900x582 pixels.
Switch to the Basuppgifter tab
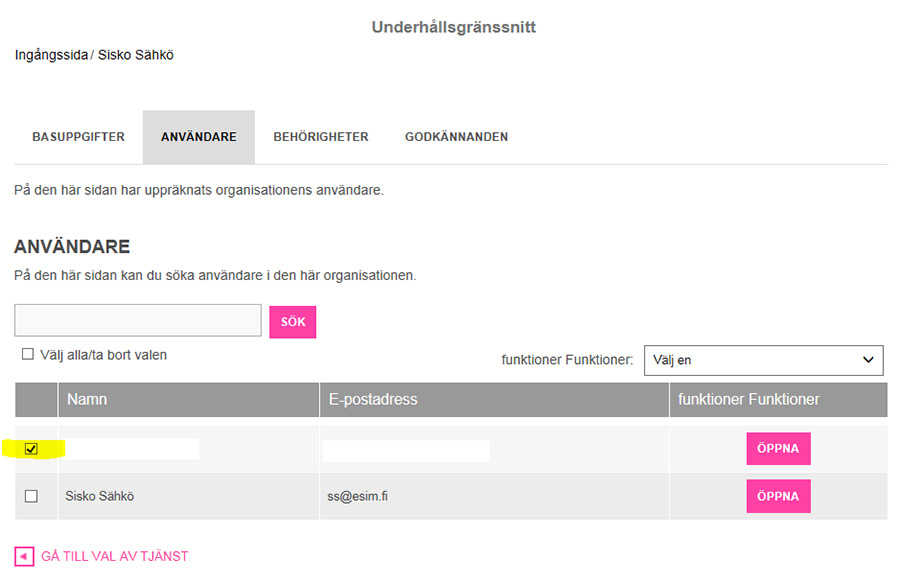[x=78, y=137]
